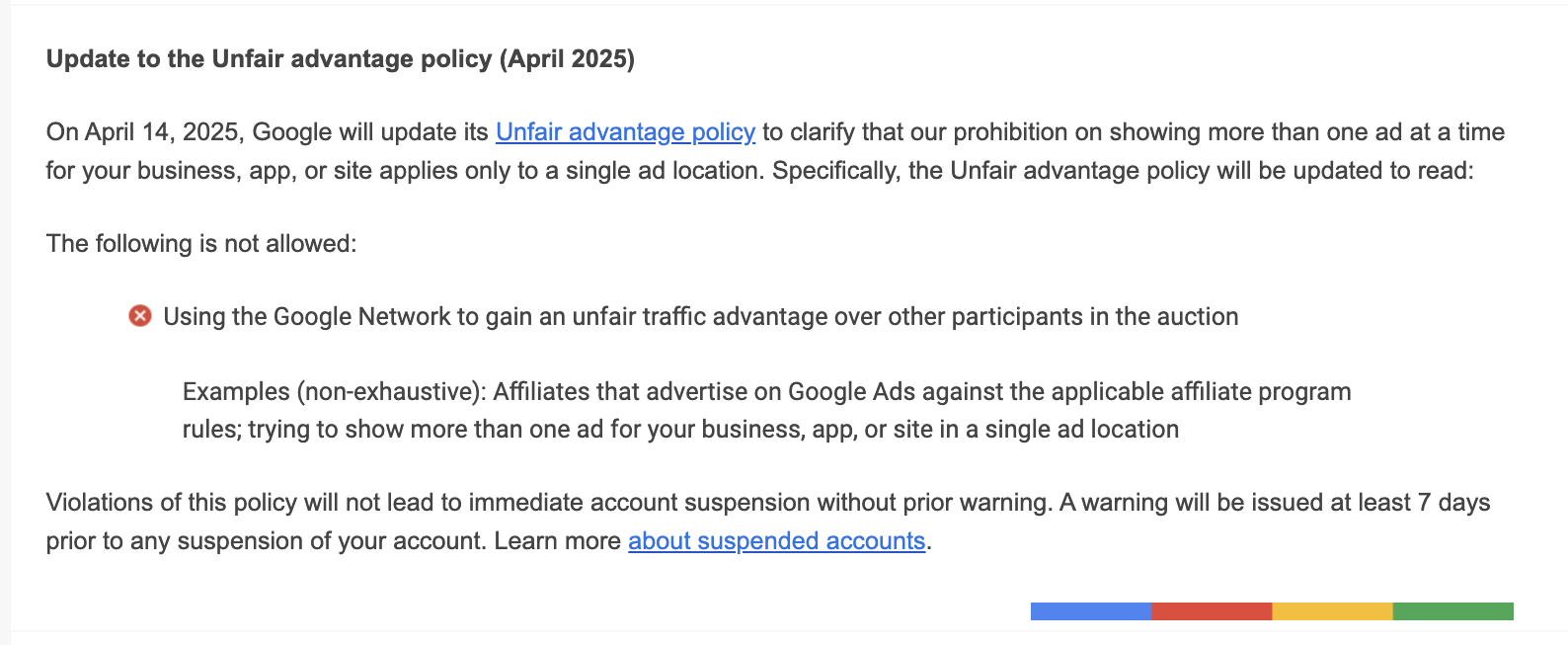Click the blue segment of the color bar

pyautogui.click(x=1090, y=611)
